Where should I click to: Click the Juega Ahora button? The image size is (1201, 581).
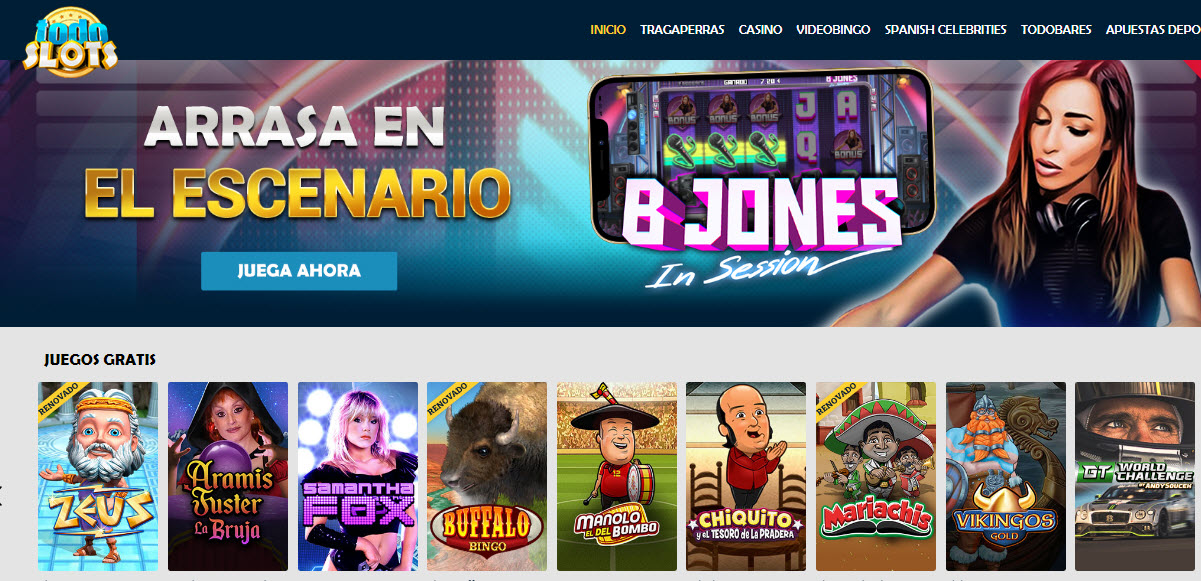(299, 271)
